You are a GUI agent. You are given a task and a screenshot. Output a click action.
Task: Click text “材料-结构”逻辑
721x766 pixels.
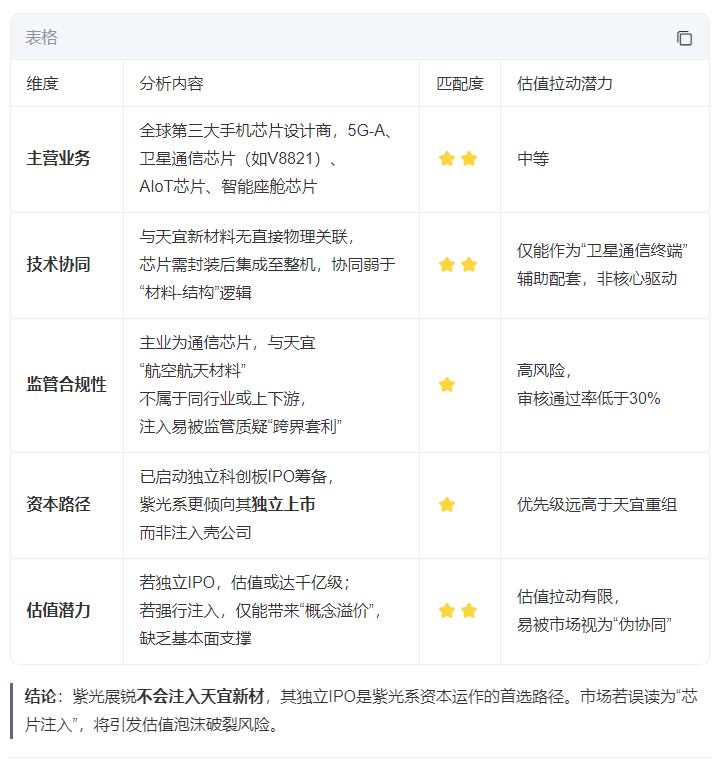(x=195, y=293)
